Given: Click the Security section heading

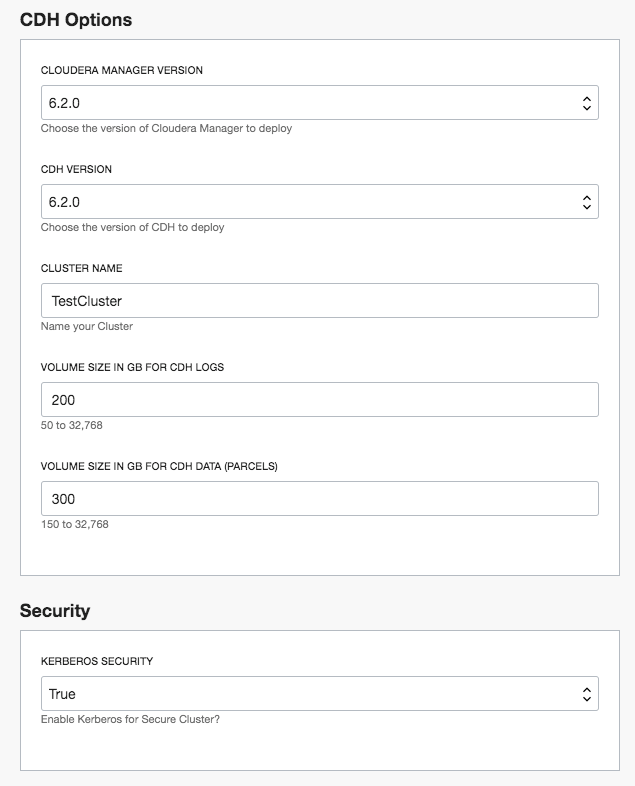Looking at the screenshot, I should [x=55, y=610].
